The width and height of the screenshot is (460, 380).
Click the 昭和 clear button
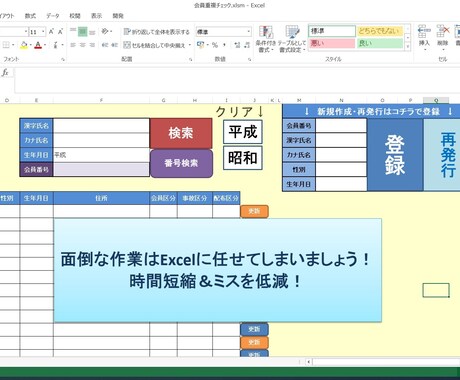coord(243,158)
